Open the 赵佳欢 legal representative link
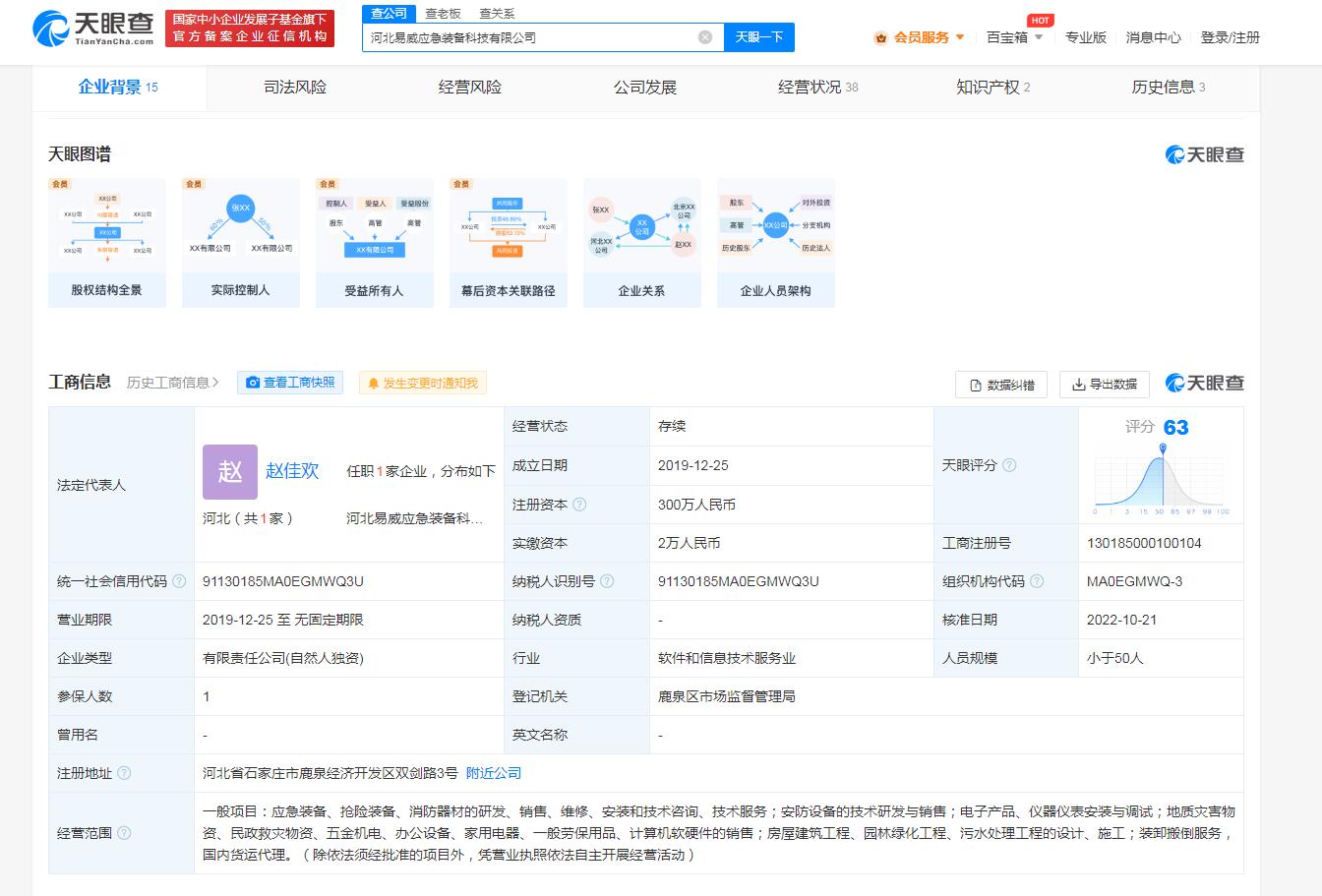 tap(292, 471)
